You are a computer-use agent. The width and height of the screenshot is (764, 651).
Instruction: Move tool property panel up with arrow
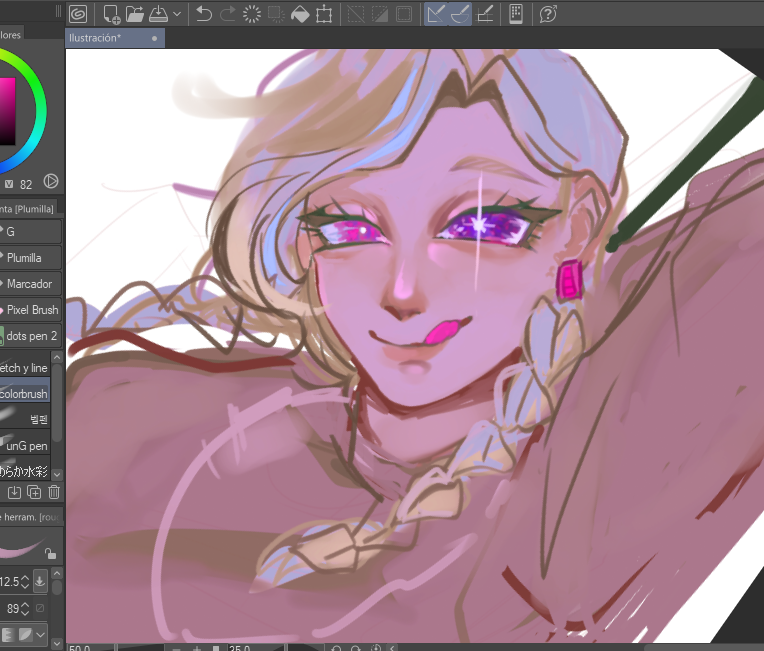click(x=57, y=573)
